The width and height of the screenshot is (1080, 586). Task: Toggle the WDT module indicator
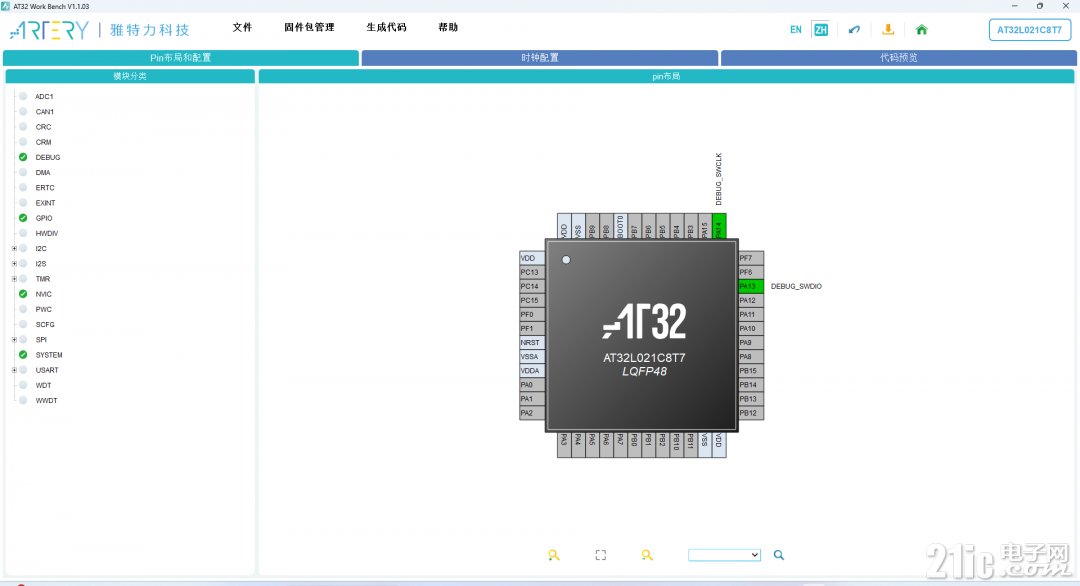tap(23, 385)
